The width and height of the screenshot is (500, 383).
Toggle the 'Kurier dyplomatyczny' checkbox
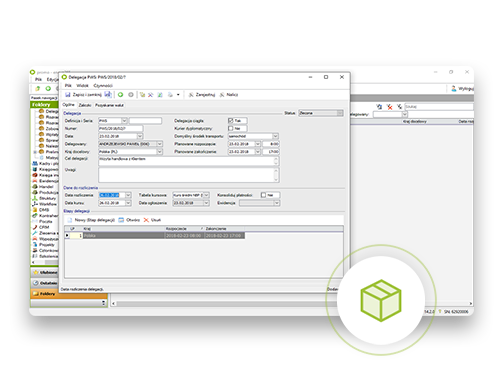(x=231, y=128)
